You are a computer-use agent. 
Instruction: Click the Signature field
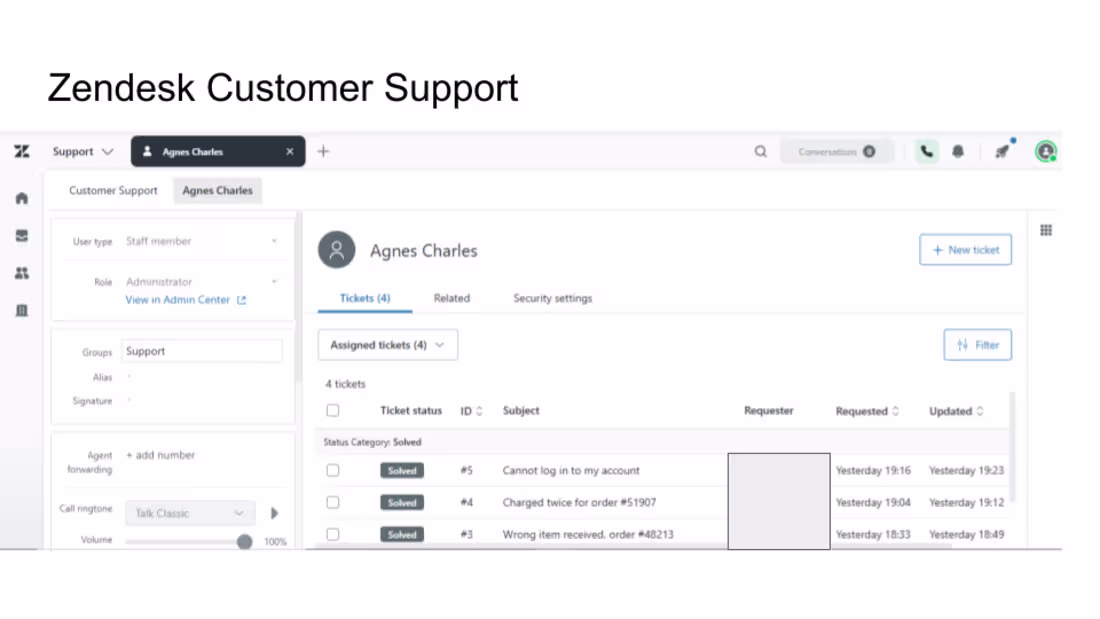click(202, 401)
